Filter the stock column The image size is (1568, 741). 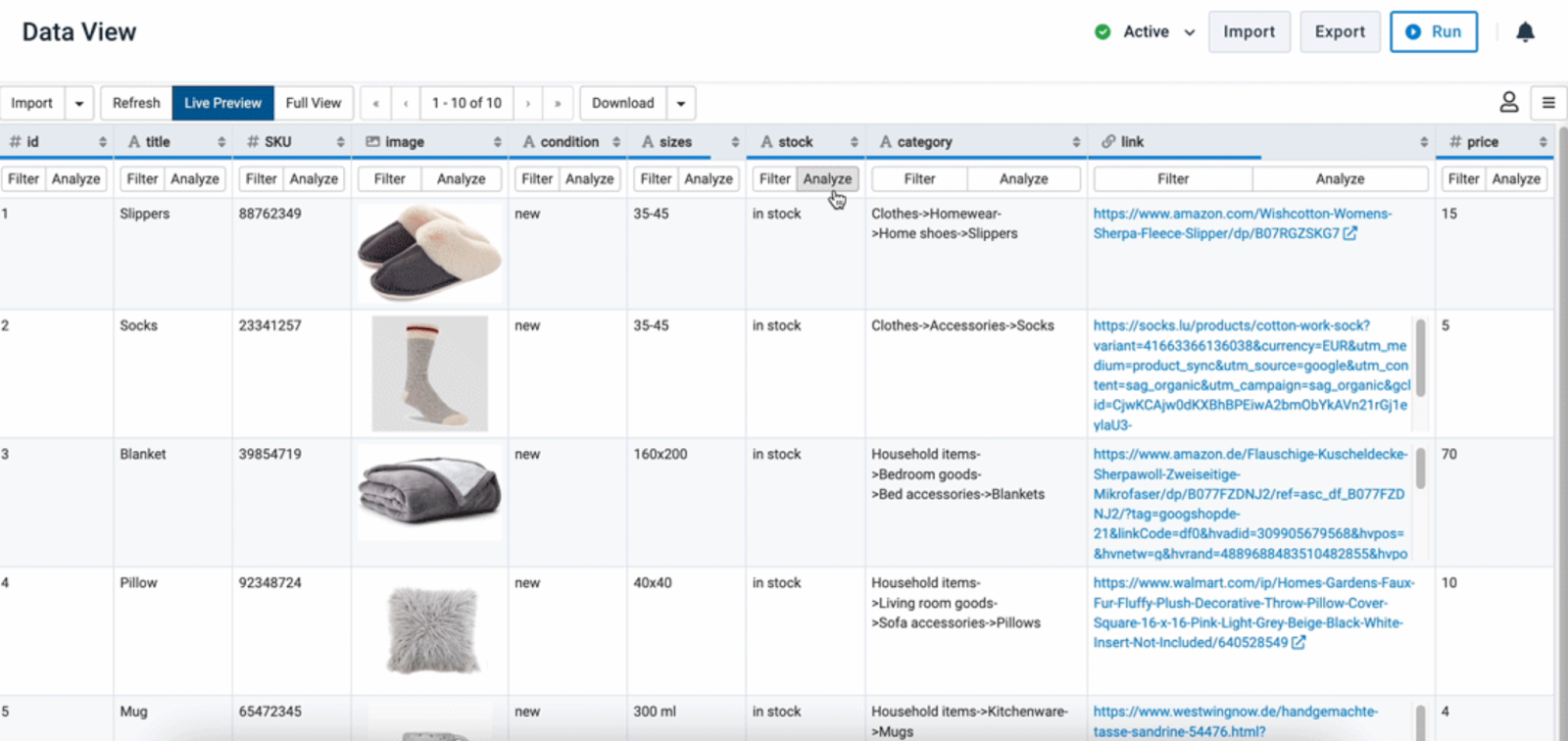[774, 179]
